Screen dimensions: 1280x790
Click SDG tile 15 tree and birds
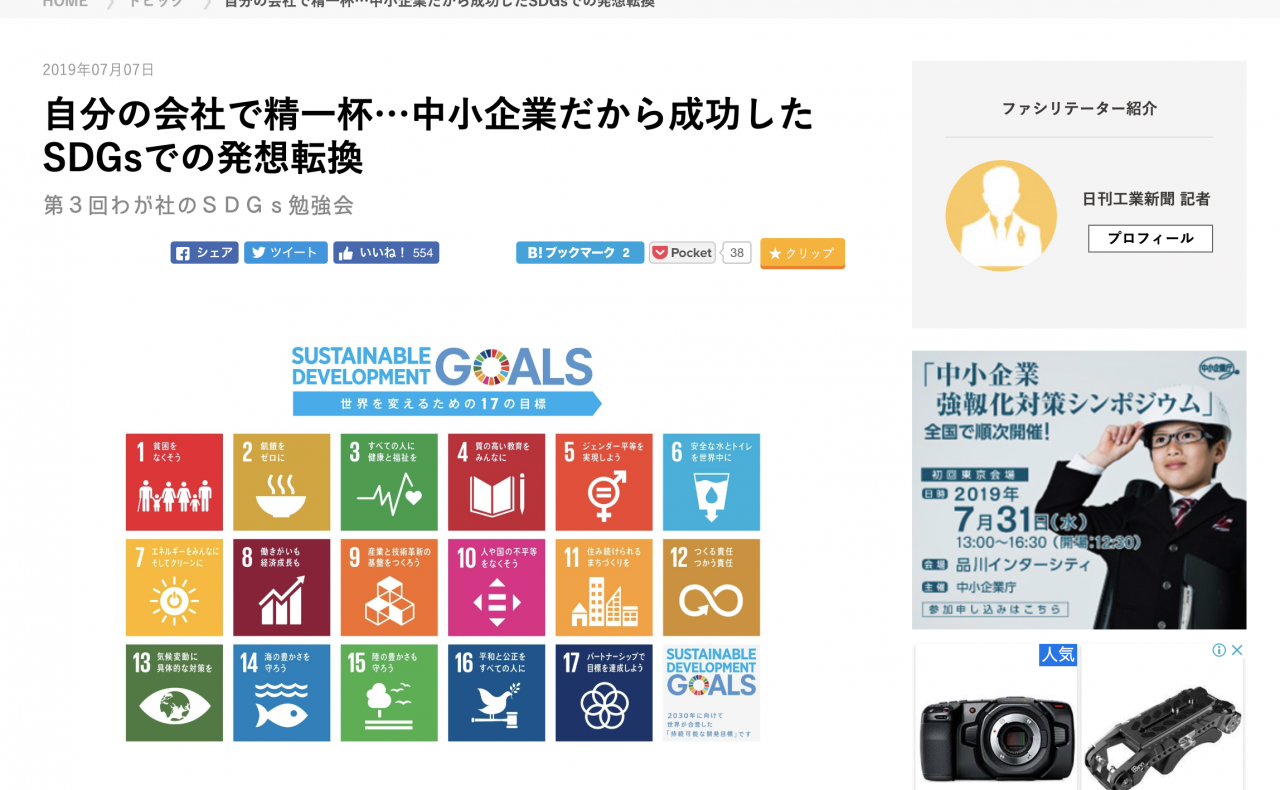click(389, 693)
